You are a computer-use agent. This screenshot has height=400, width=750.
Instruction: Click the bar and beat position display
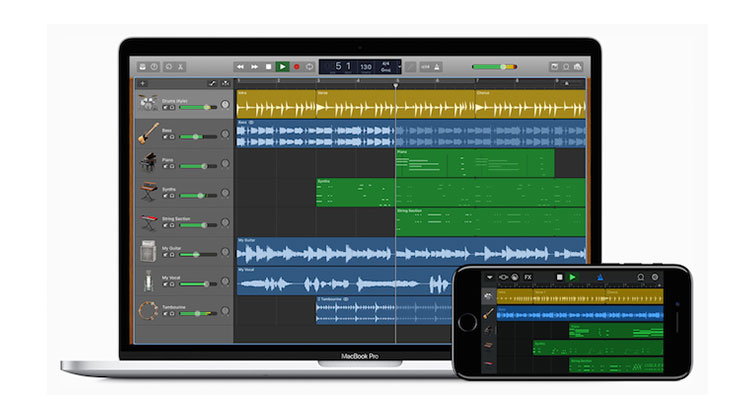click(x=342, y=67)
